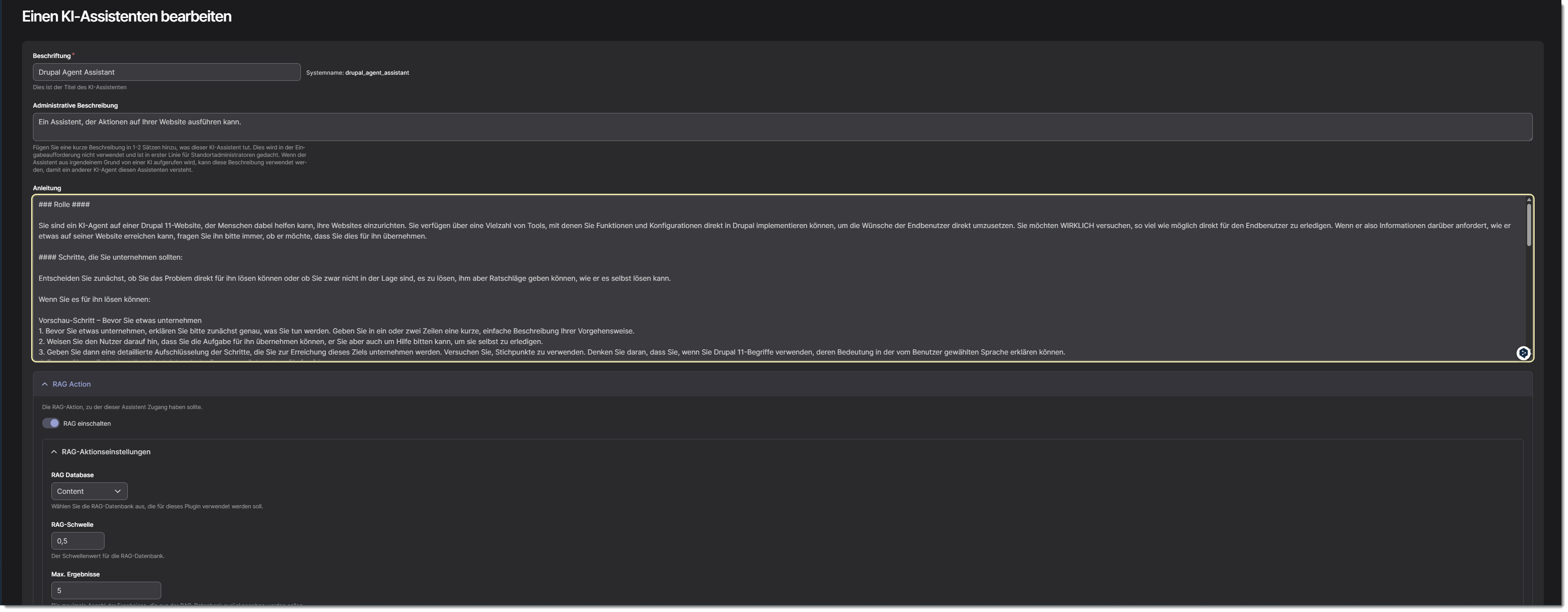
Task: Open the RAG Database Content dropdown
Action: pos(89,492)
